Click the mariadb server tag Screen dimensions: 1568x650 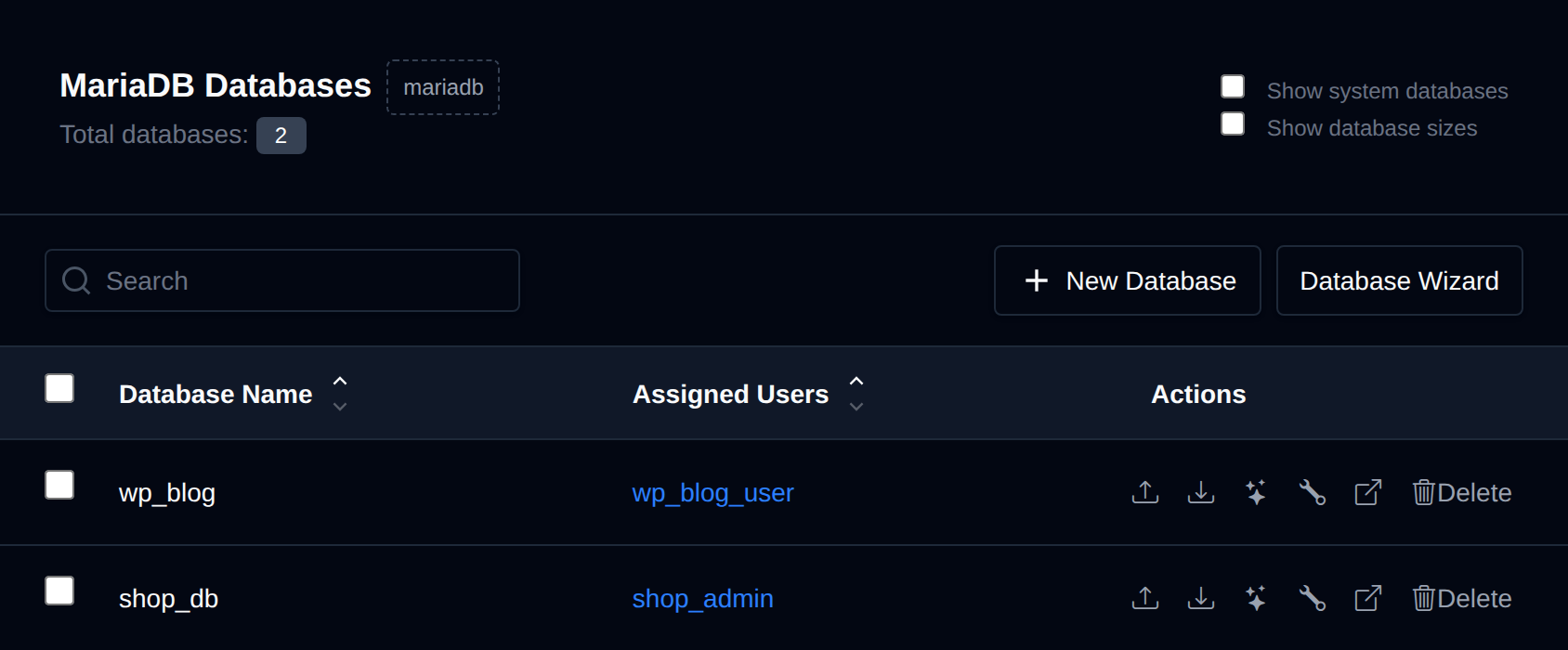[443, 87]
